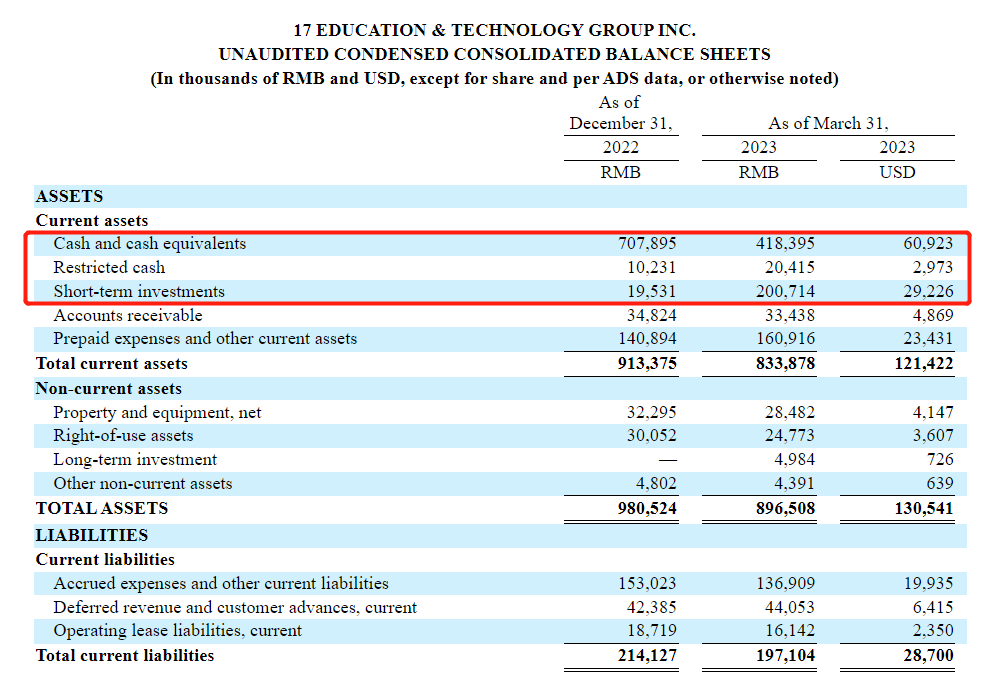
Task: Select the USD column header
Action: click(896, 171)
